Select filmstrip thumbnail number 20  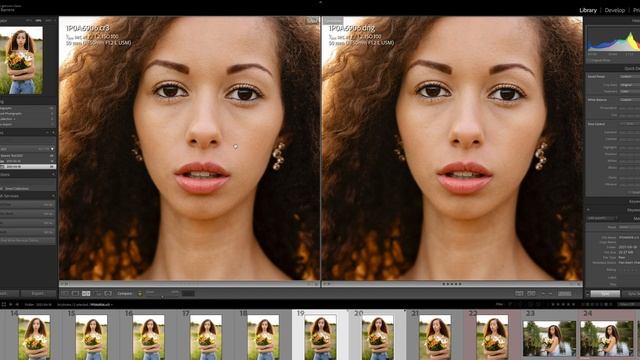coord(378,337)
